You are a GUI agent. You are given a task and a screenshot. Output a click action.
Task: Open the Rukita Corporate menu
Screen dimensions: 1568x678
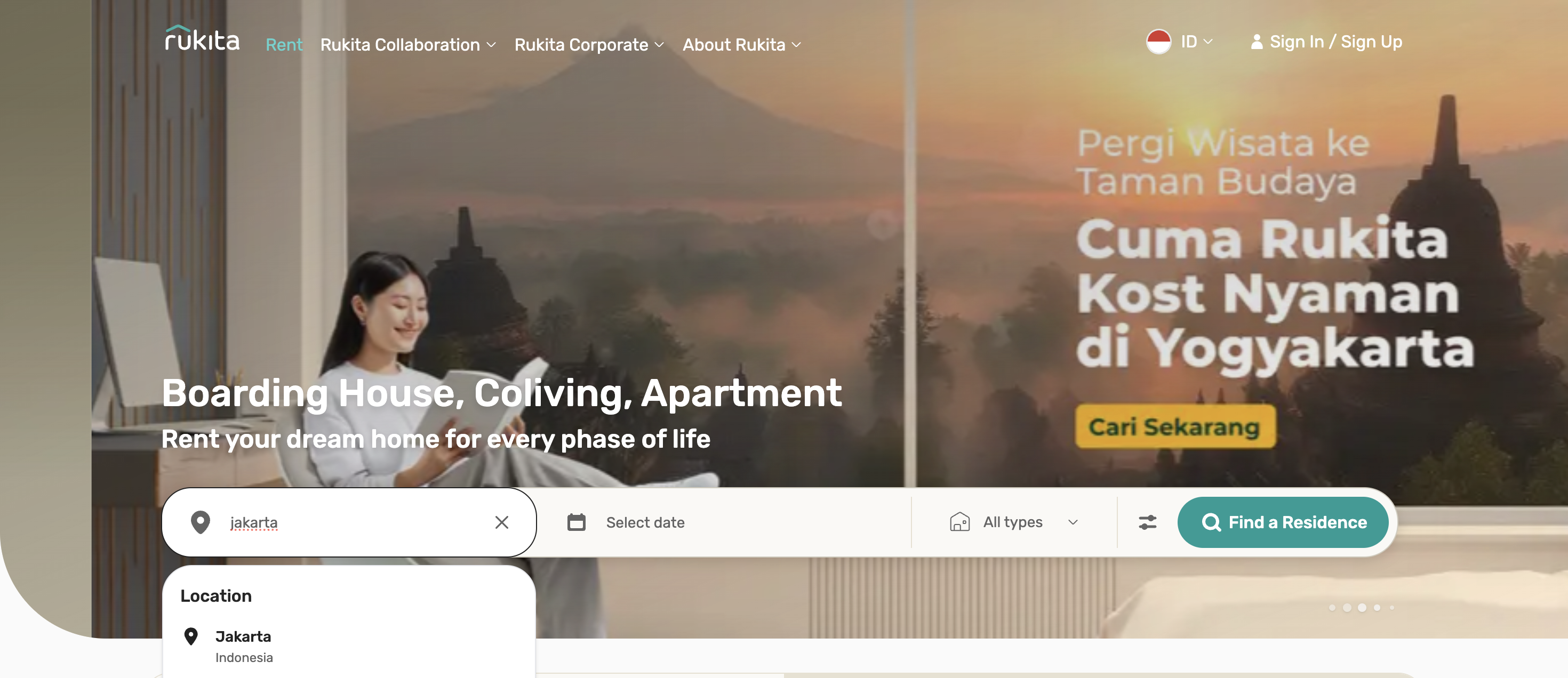click(x=589, y=45)
